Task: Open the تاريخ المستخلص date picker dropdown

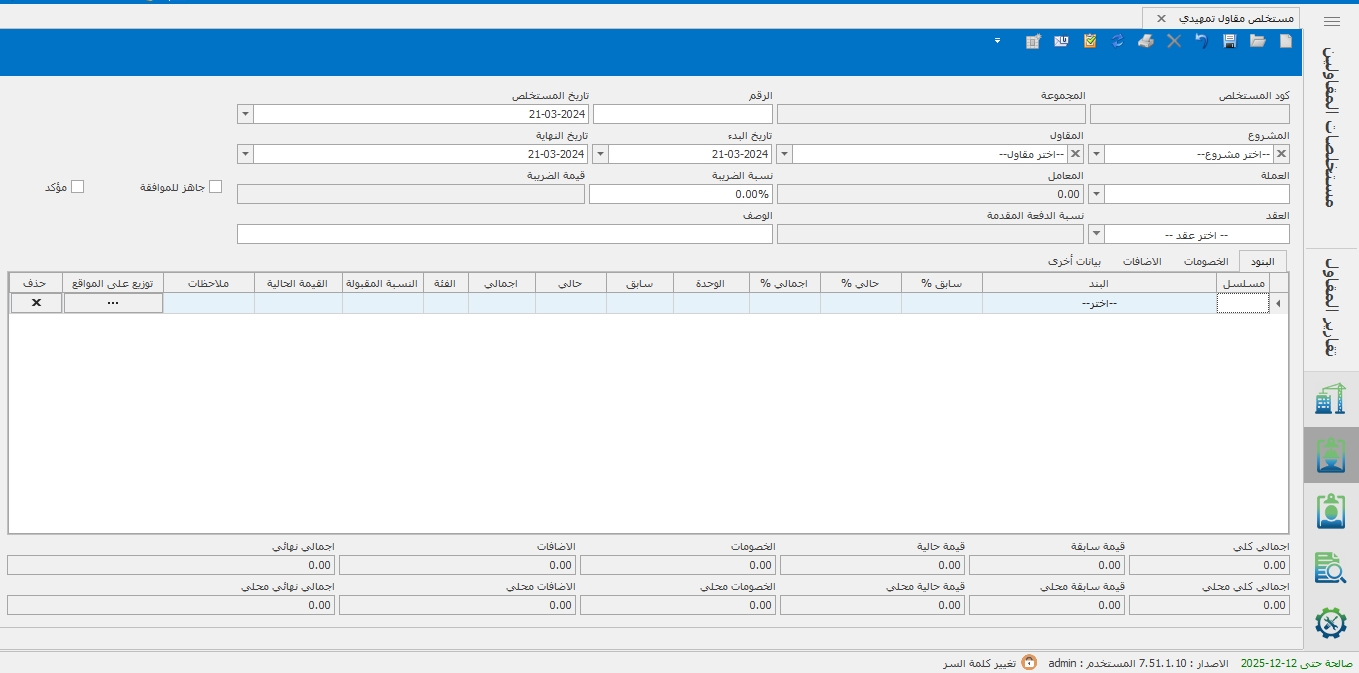Action: (x=245, y=114)
